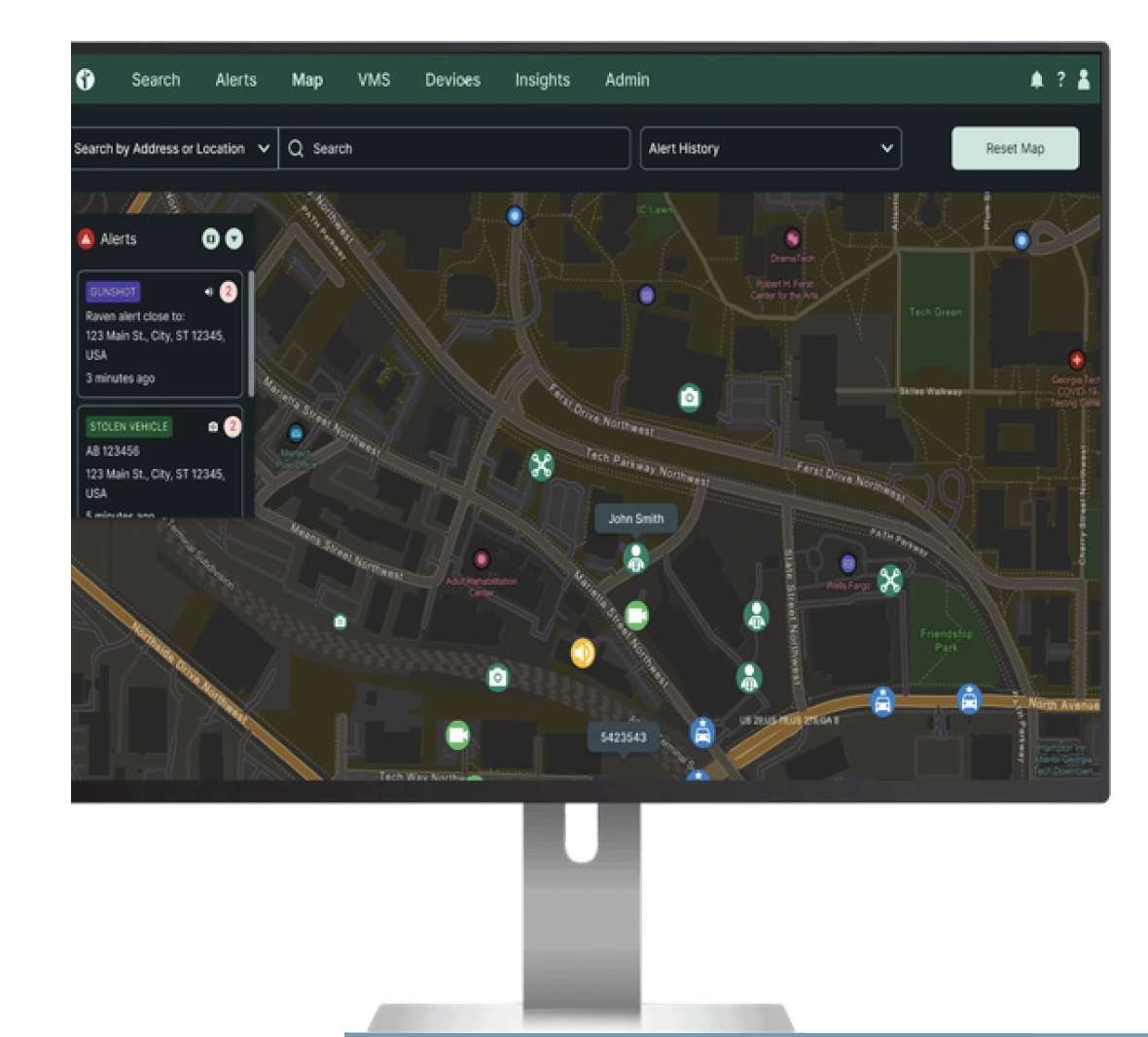Click the Reset Map button

[x=1015, y=149]
